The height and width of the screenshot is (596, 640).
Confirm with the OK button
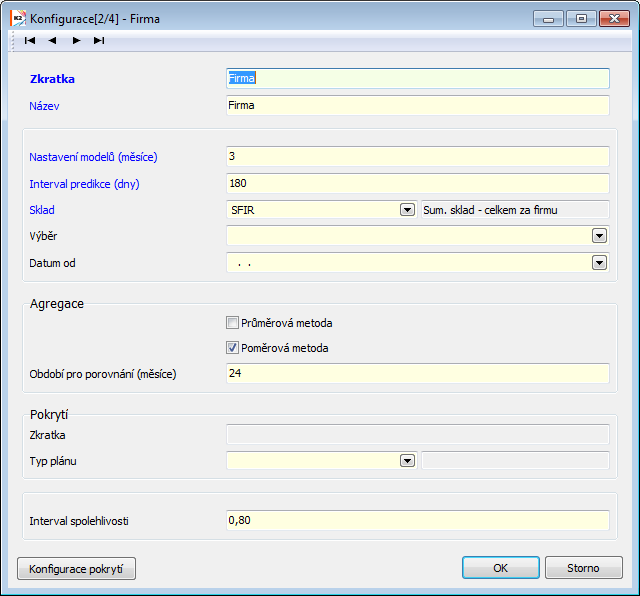point(501,568)
